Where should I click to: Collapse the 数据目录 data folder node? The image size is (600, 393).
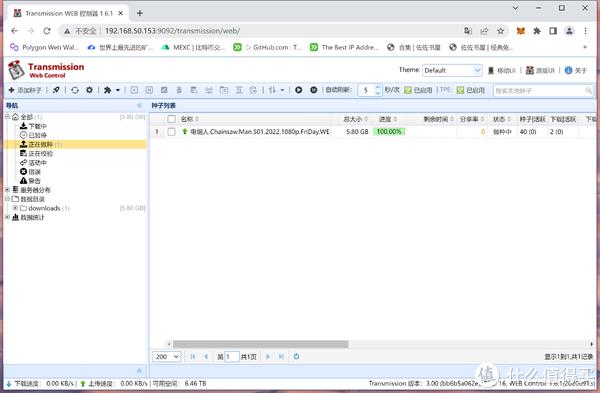7,199
